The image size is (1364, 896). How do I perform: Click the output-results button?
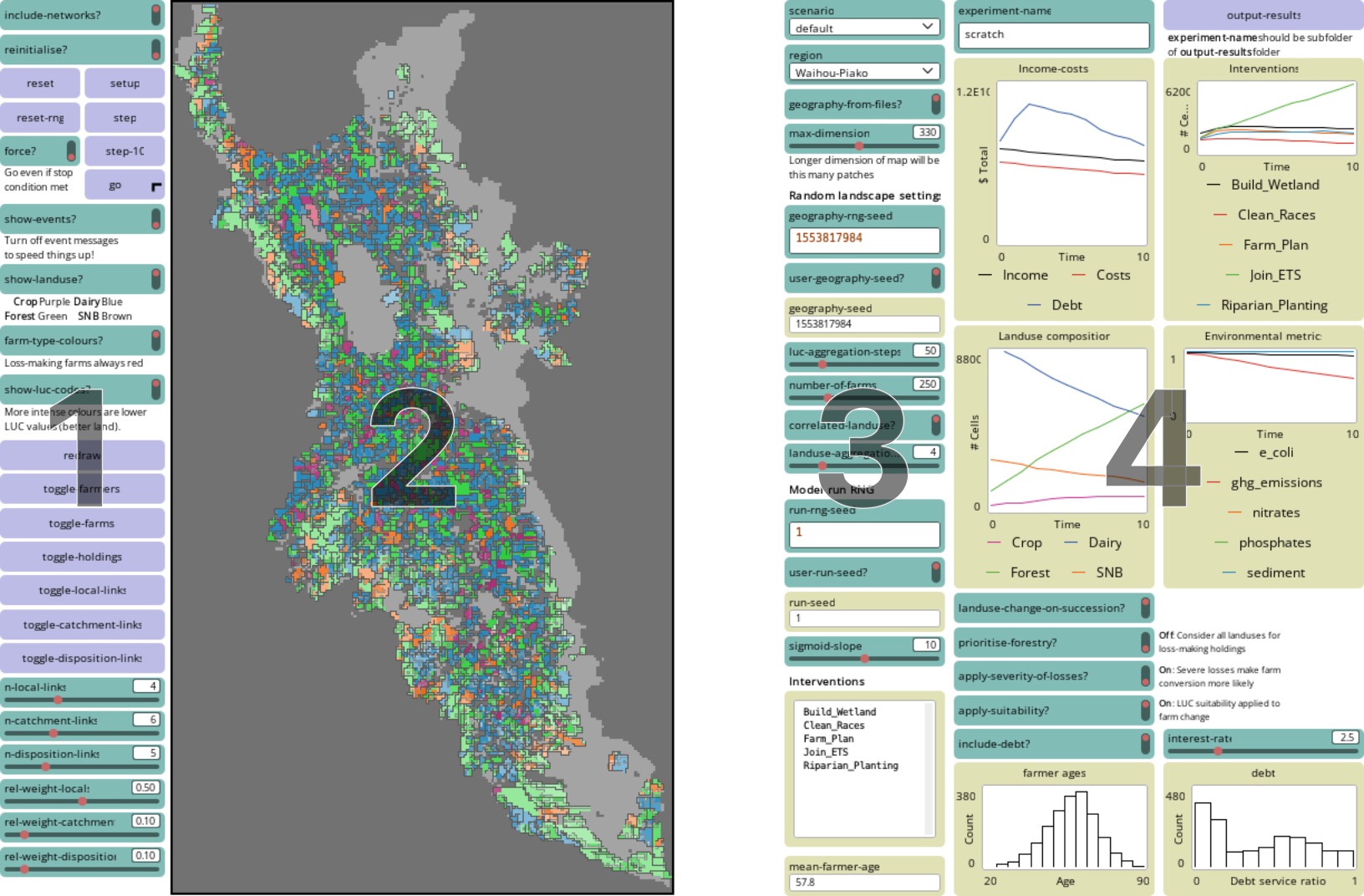(1263, 15)
